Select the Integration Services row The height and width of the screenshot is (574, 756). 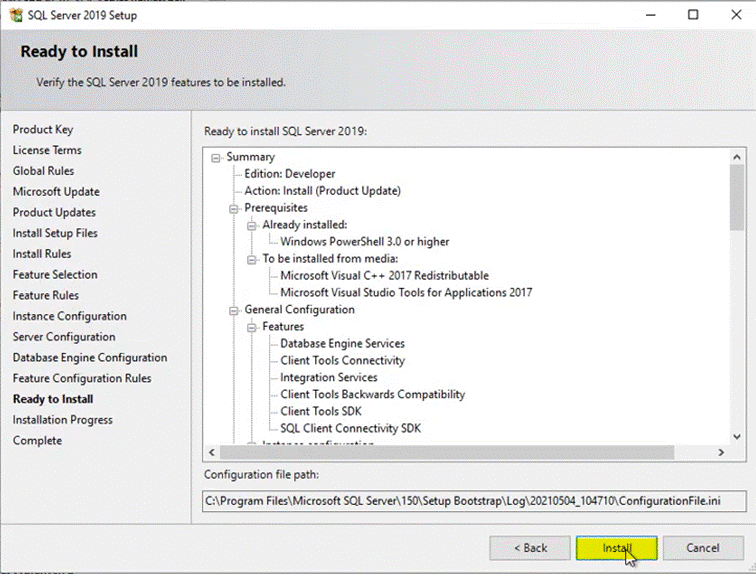pyautogui.click(x=329, y=377)
